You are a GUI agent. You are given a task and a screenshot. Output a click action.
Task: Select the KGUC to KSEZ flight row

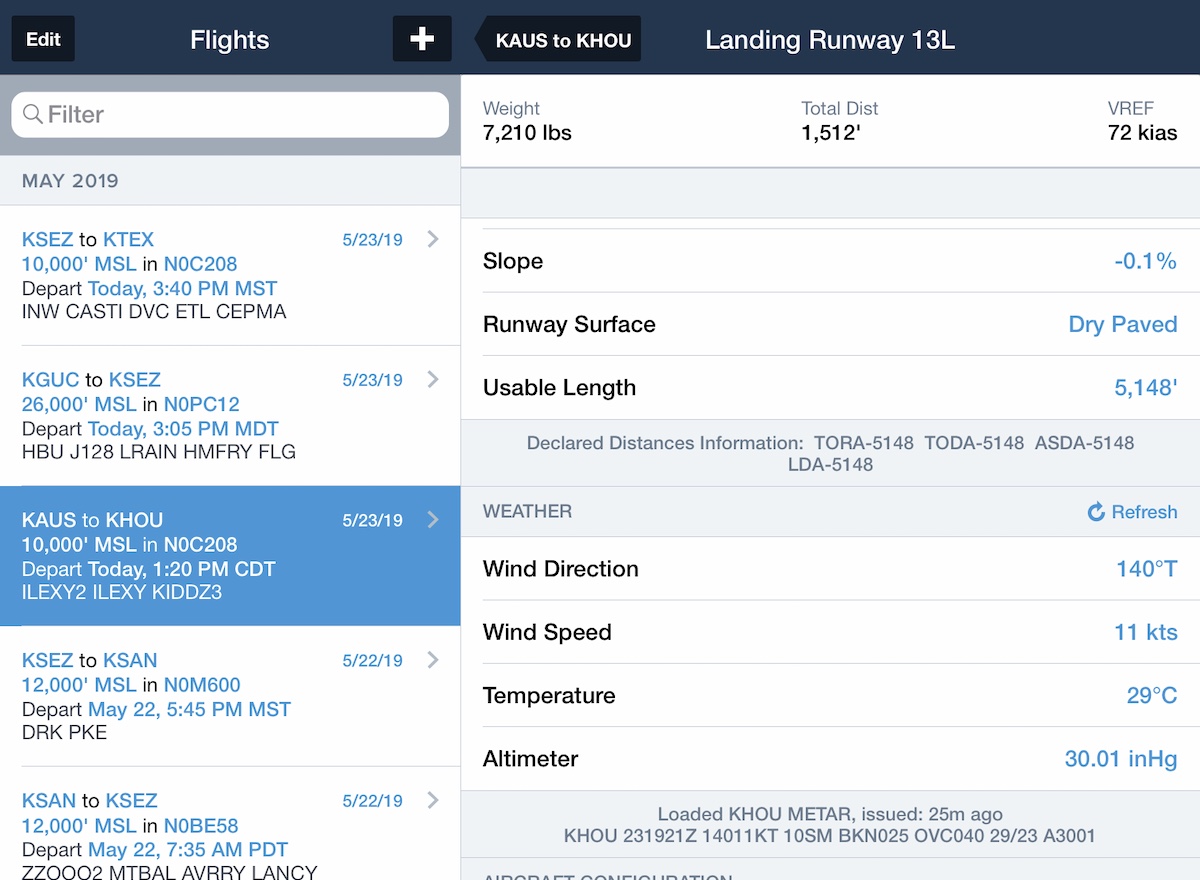pos(230,415)
